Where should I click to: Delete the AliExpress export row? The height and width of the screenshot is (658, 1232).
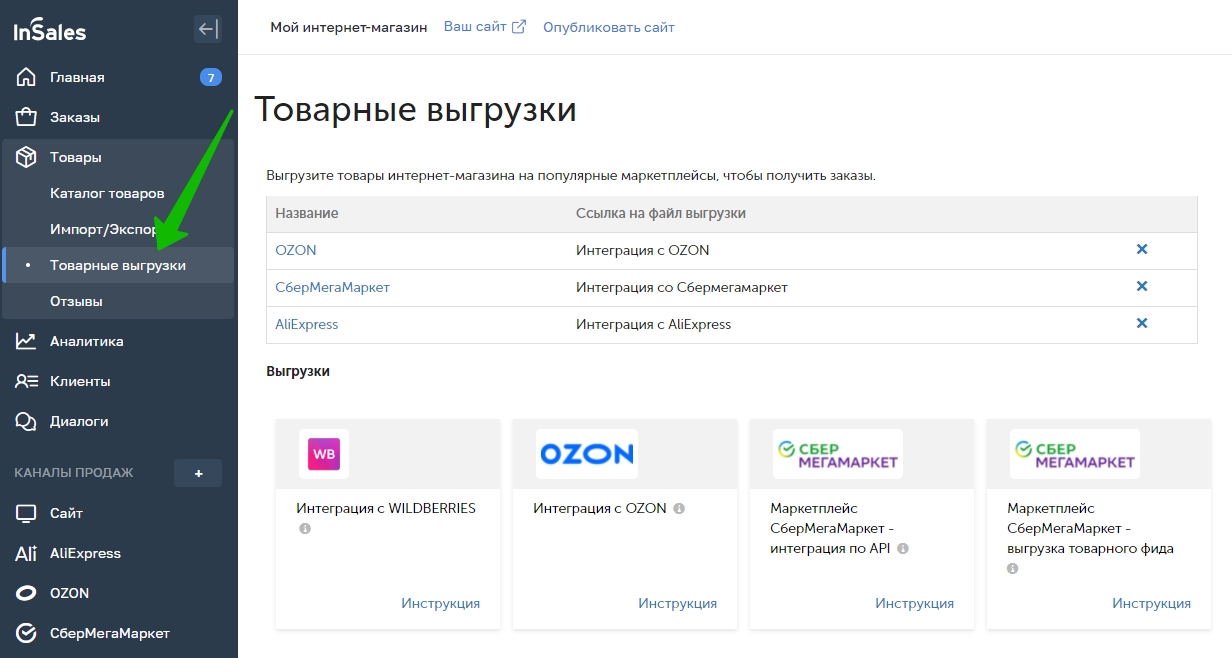click(1142, 323)
